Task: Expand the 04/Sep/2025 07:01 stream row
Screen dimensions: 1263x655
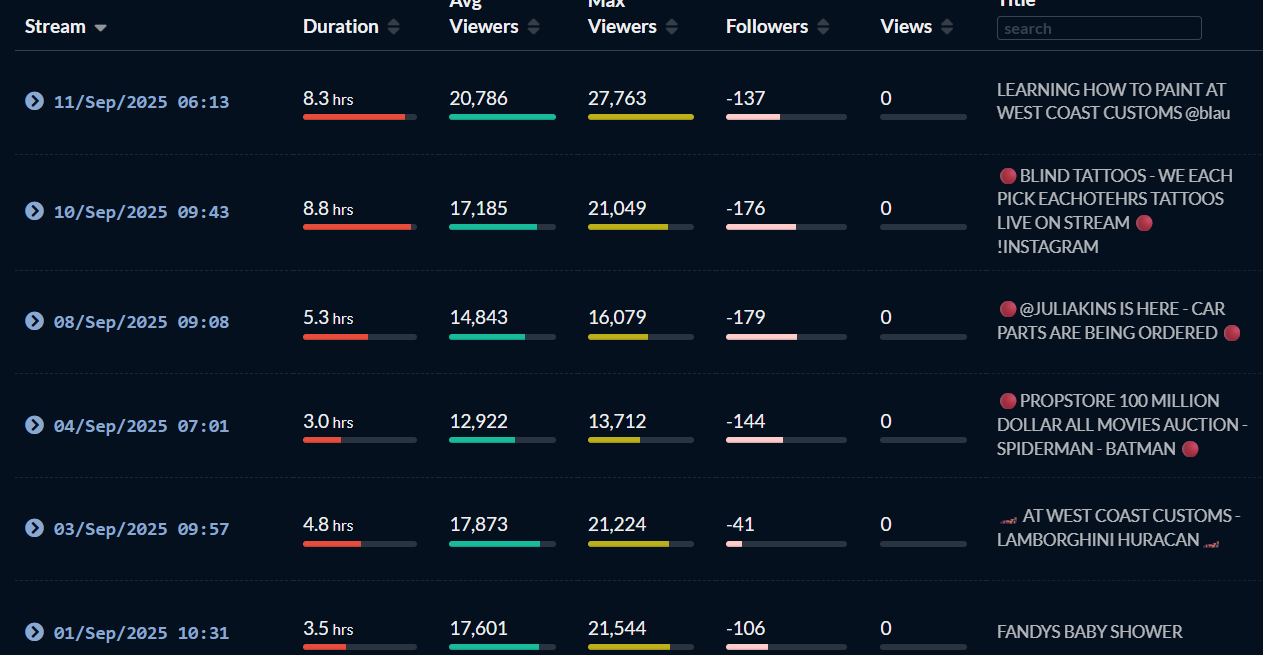Action: point(35,425)
